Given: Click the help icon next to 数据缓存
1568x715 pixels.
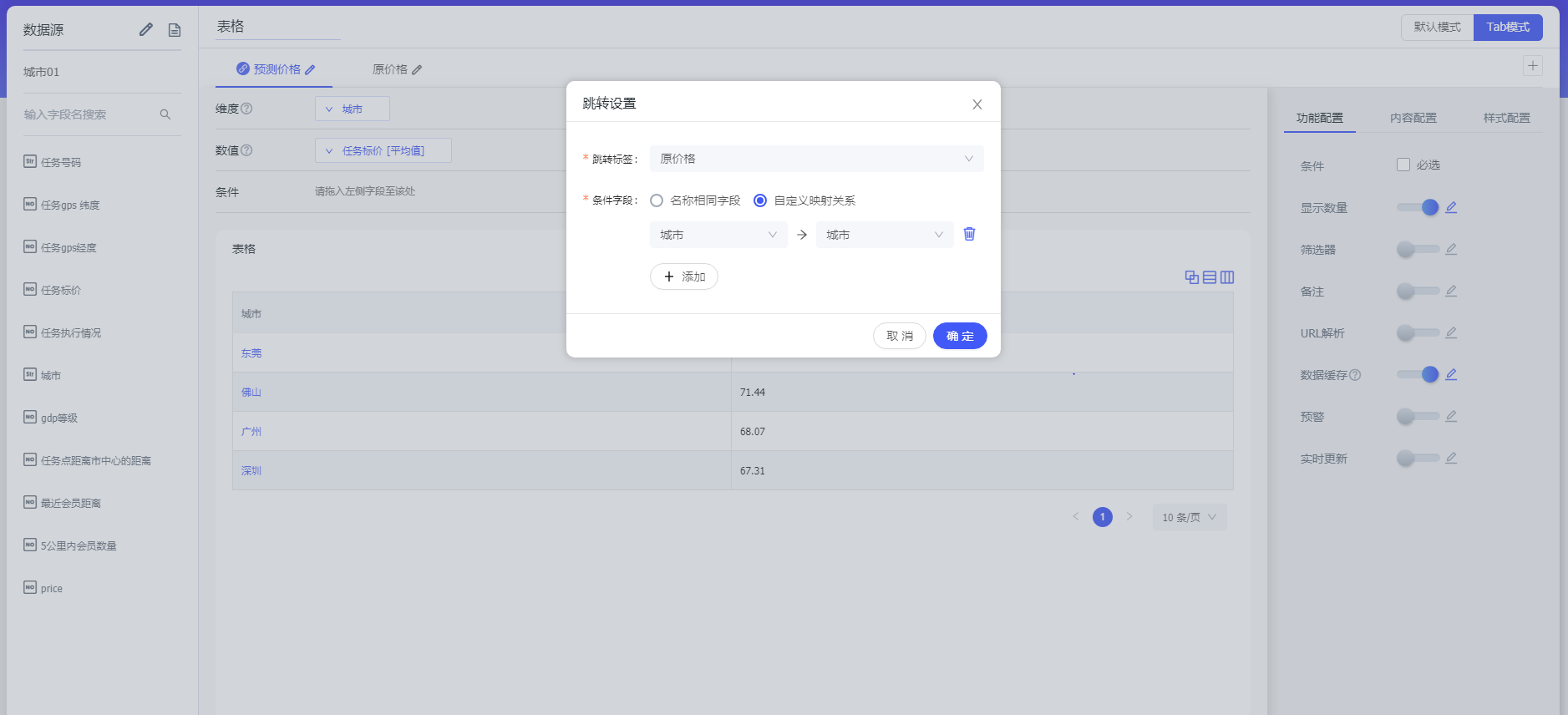Looking at the screenshot, I should [x=1355, y=375].
